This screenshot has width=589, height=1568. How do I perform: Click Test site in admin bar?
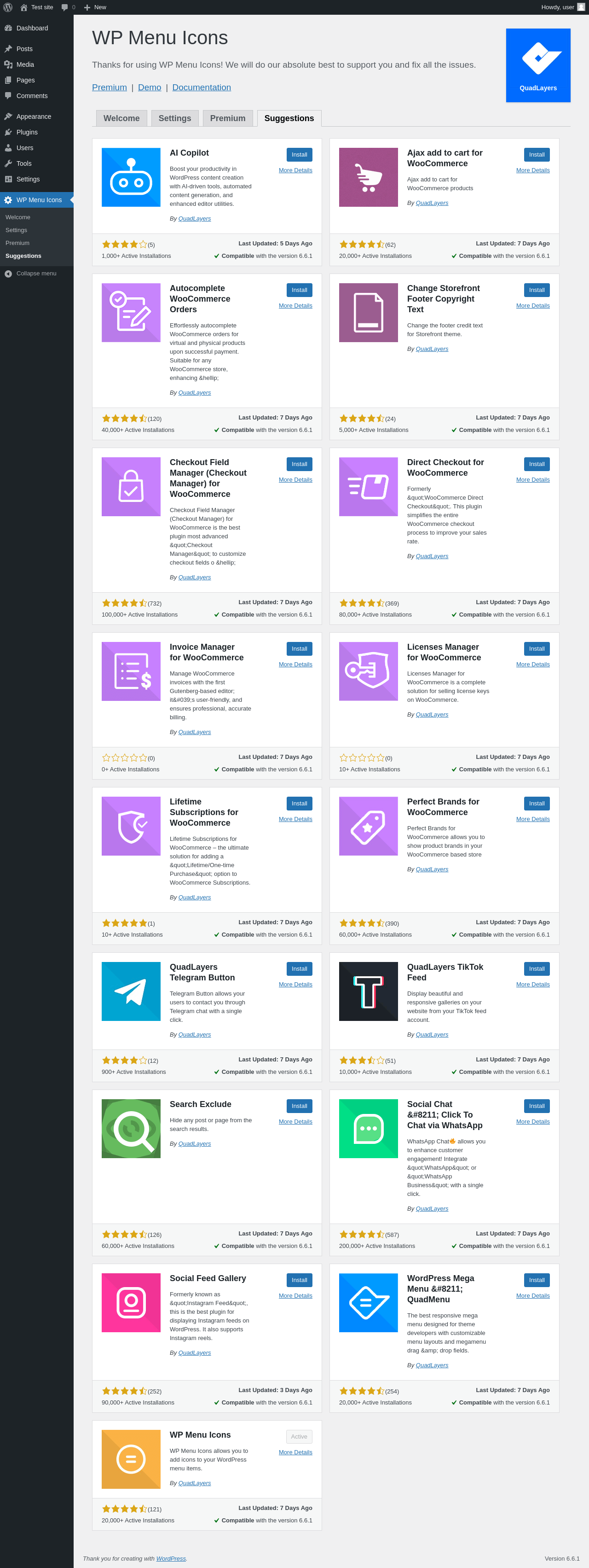[x=36, y=7]
